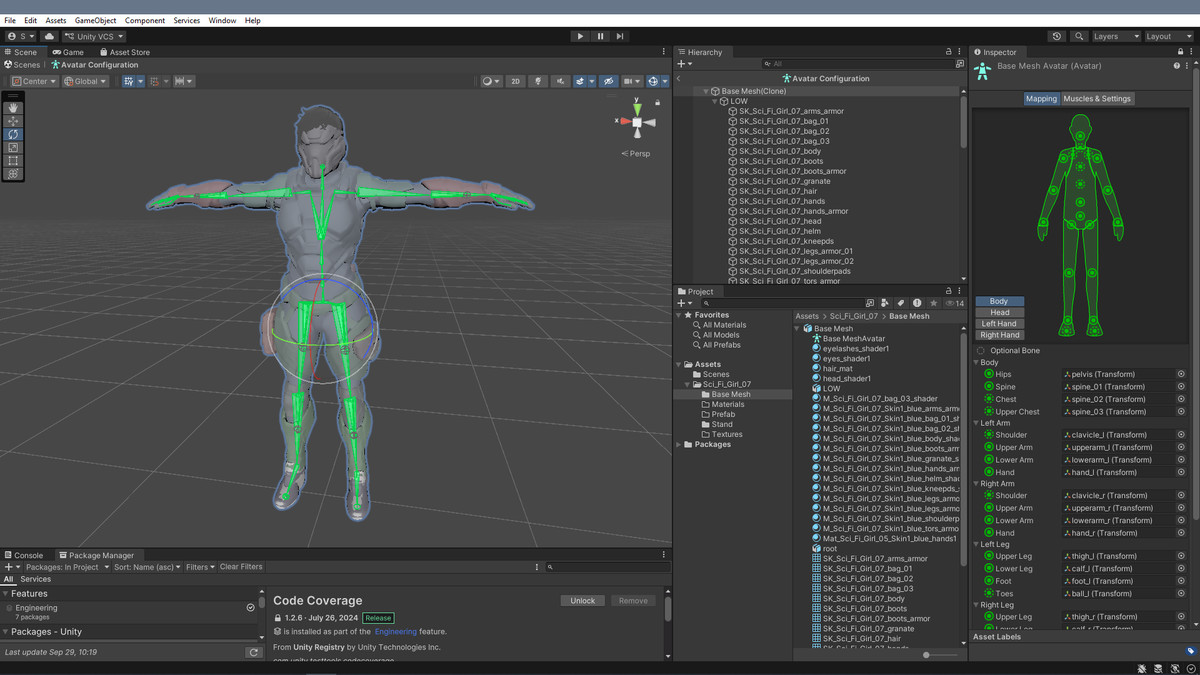Collapse the Assets folder in Project
This screenshot has width=1200, height=675.
point(680,365)
